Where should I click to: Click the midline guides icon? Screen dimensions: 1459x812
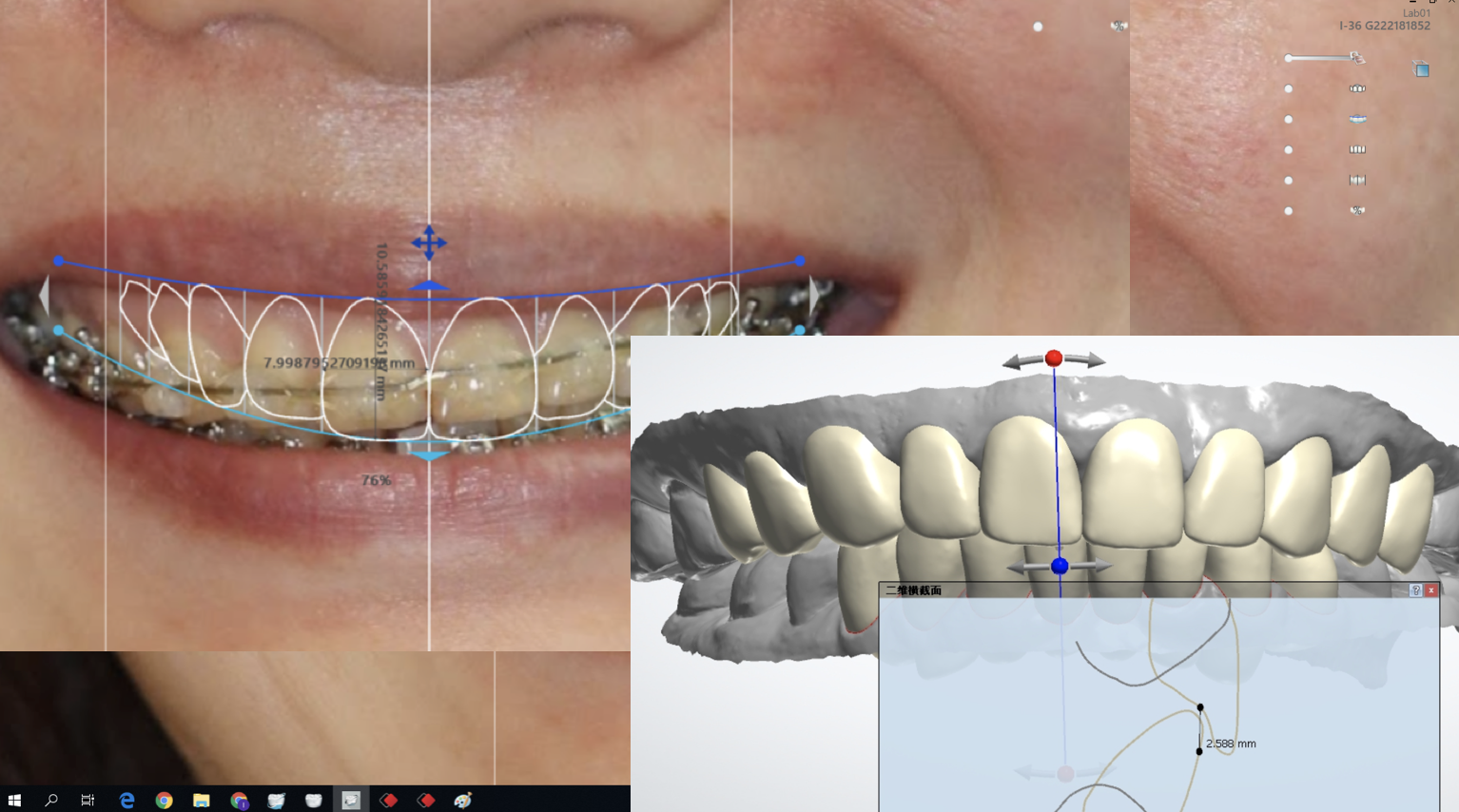(1357, 181)
